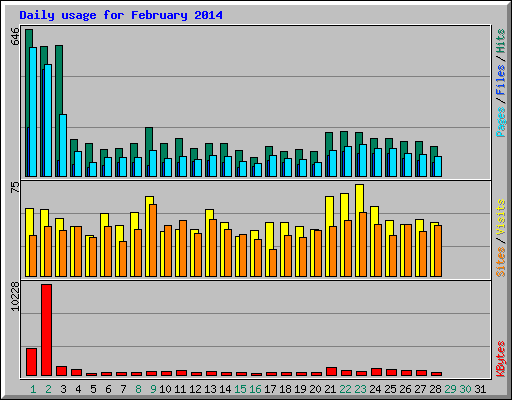Viewport: 512px width, 400px height.
Task: Click the x-axis day label 8
Action: (138, 389)
